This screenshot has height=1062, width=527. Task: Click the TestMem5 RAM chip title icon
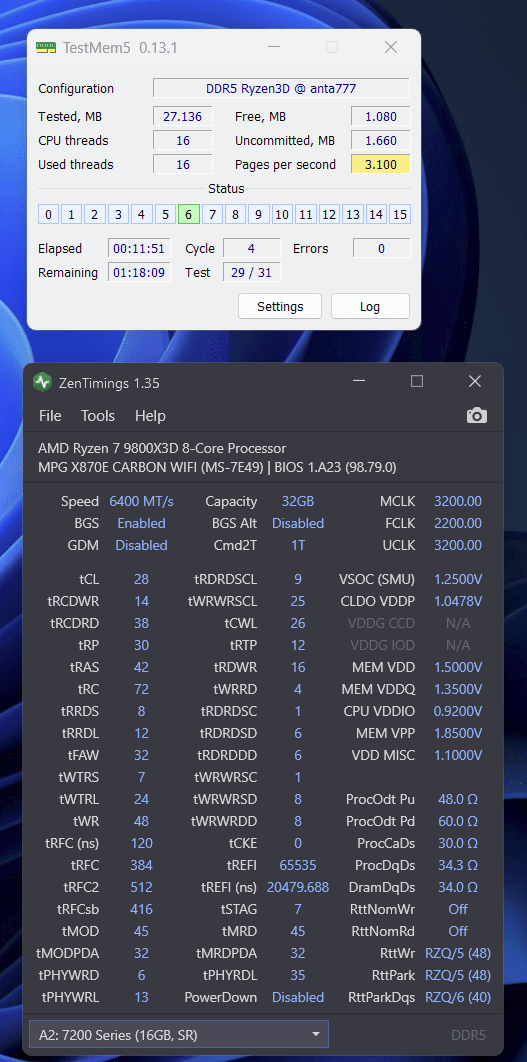tap(46, 47)
